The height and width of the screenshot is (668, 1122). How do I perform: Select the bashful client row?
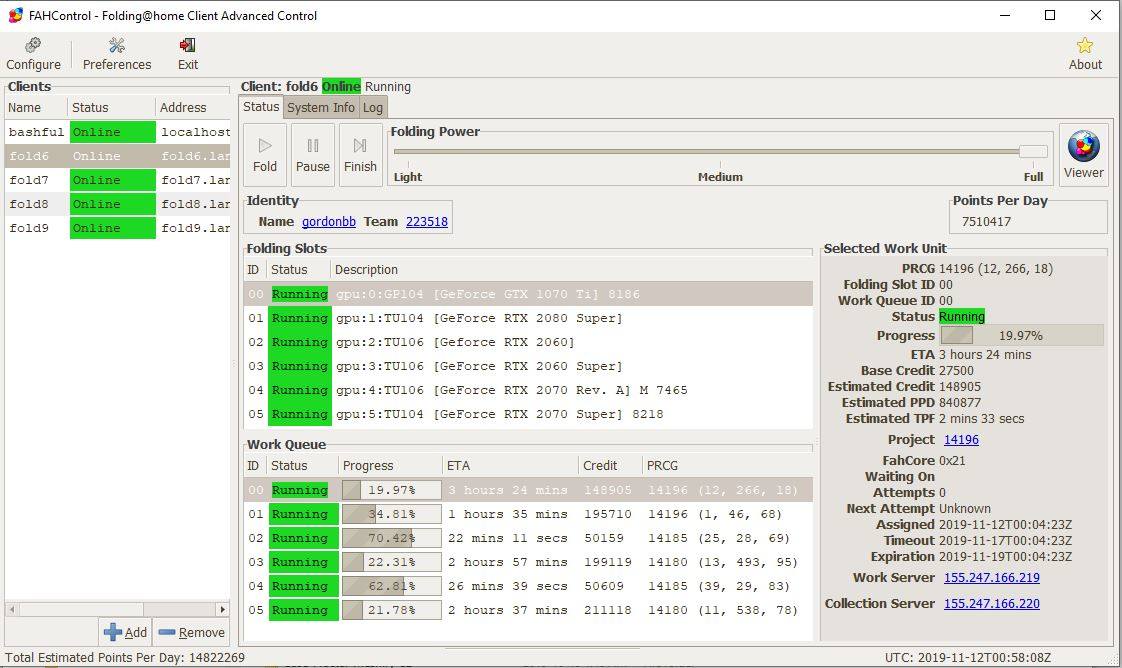[x=117, y=132]
